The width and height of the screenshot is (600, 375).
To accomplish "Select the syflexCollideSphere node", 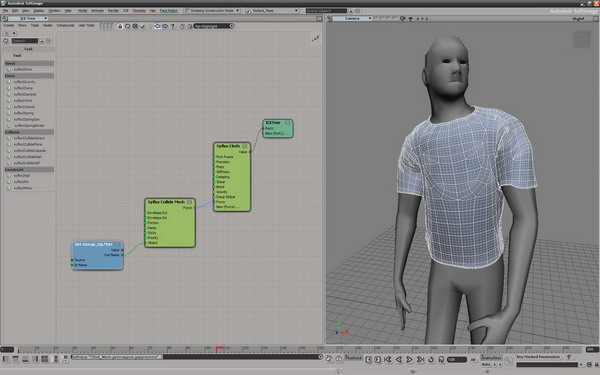I will tap(29, 138).
